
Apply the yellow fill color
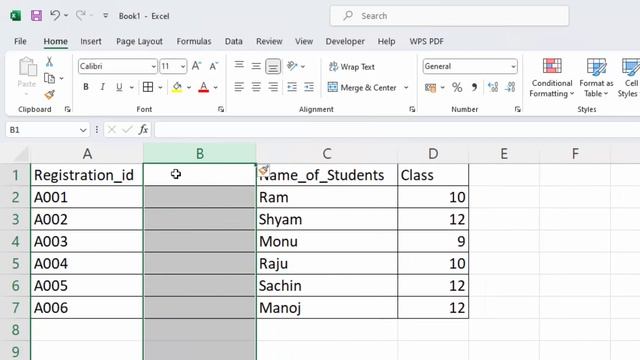coord(177,87)
